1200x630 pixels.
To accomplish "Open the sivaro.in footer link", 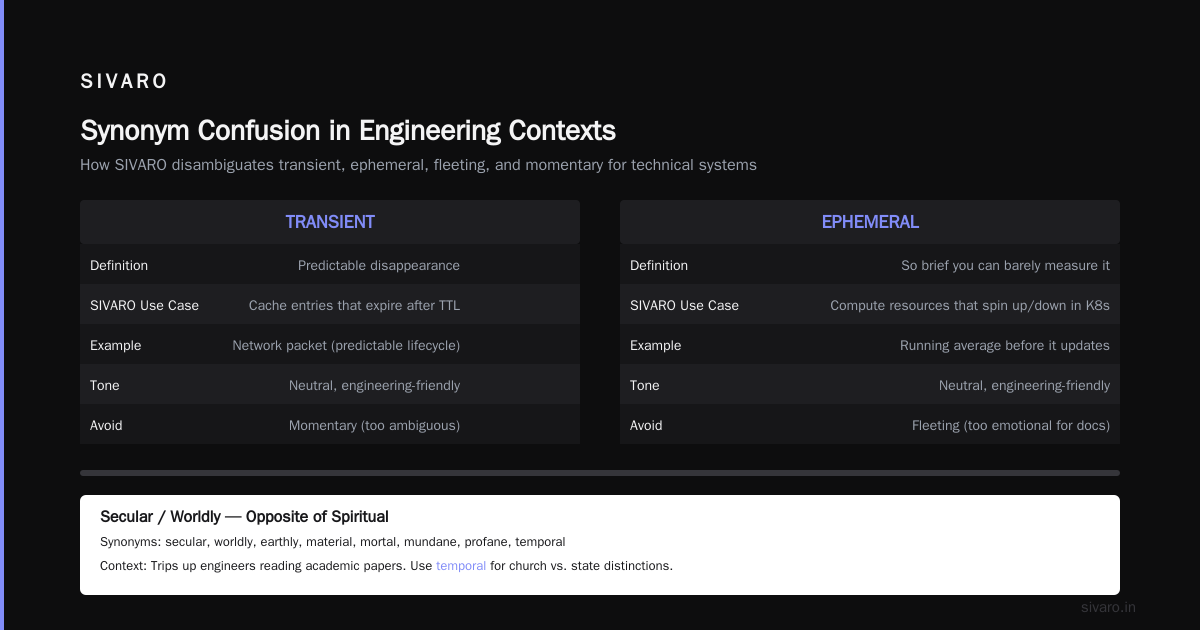I will click(x=1108, y=607).
